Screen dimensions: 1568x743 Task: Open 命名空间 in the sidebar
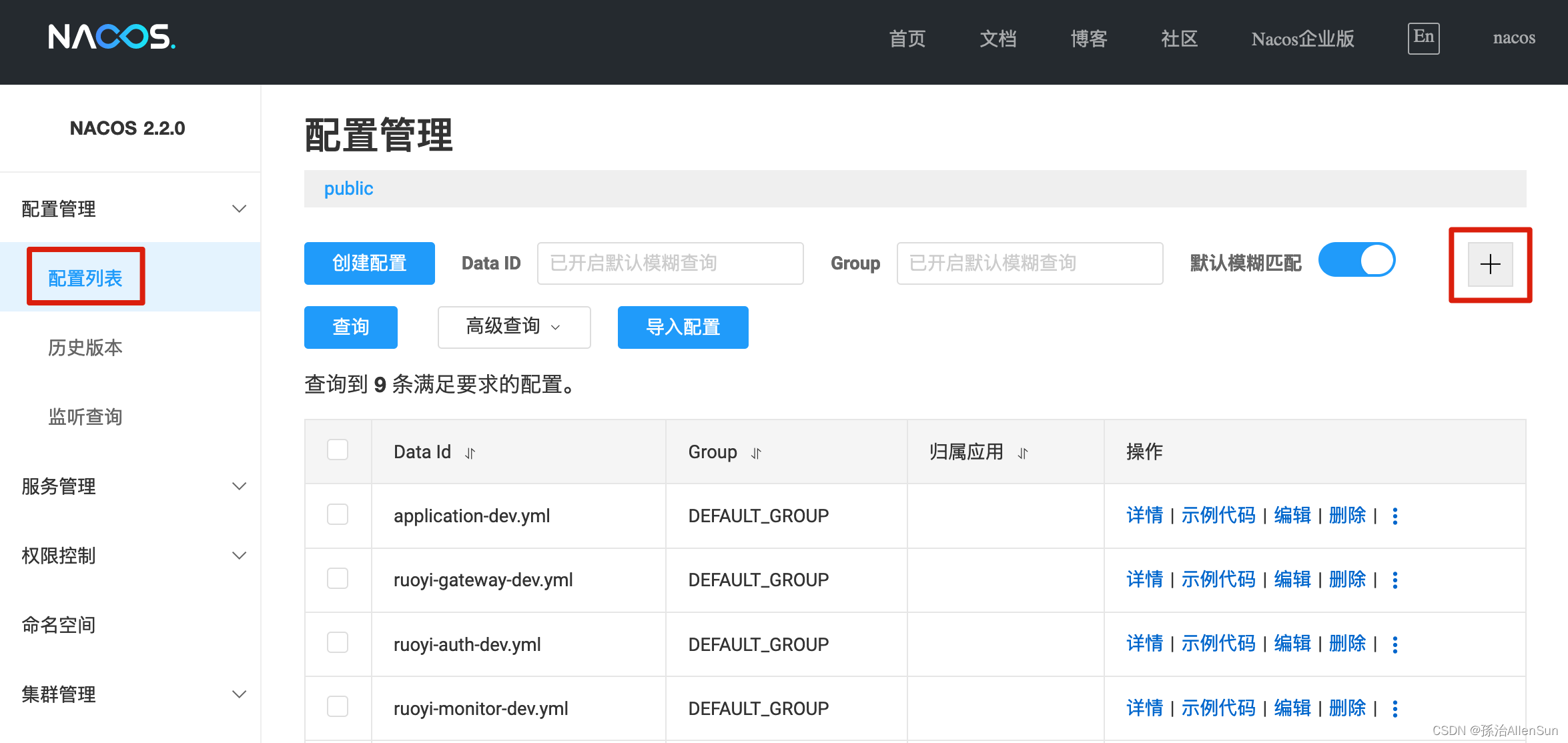[x=59, y=625]
